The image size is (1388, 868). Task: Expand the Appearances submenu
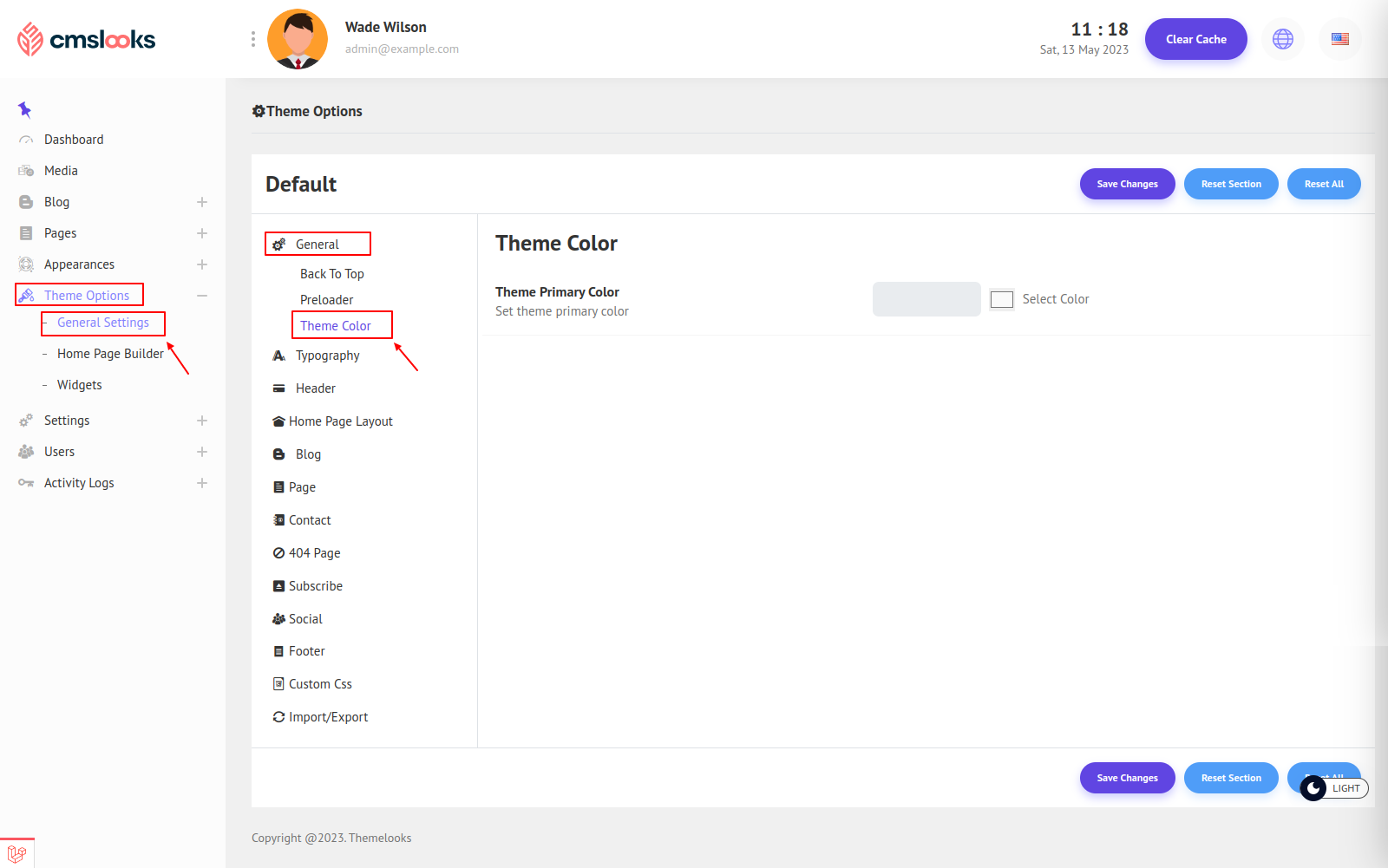pyautogui.click(x=202, y=264)
